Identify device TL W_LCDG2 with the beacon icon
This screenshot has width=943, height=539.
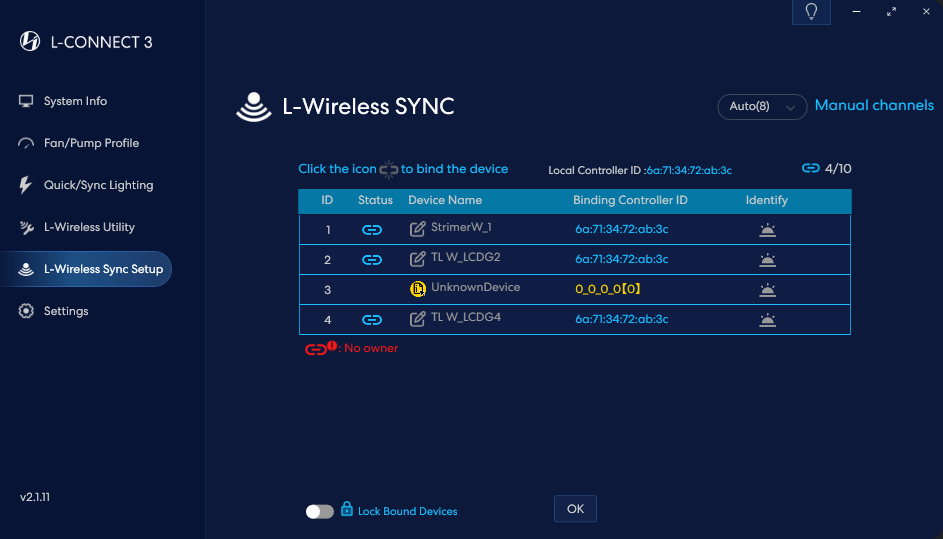[767, 260]
